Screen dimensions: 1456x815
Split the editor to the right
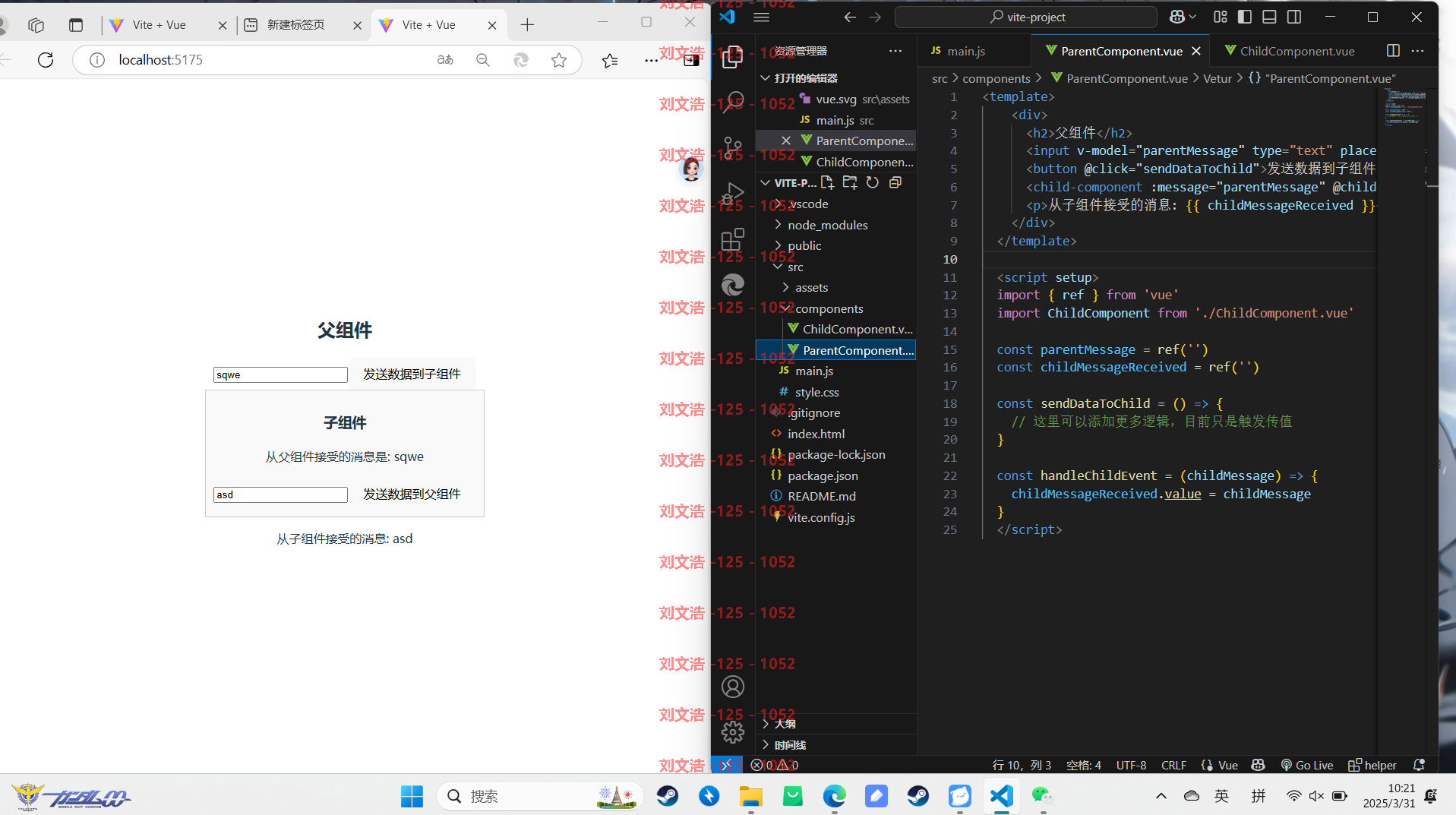click(1393, 51)
